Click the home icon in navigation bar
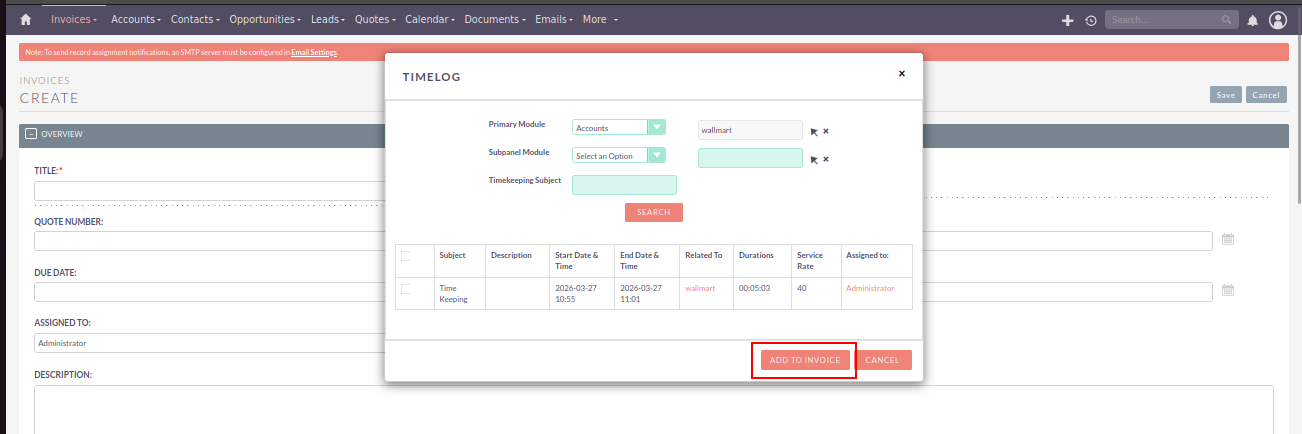This screenshot has width=1302, height=434. [26, 19]
